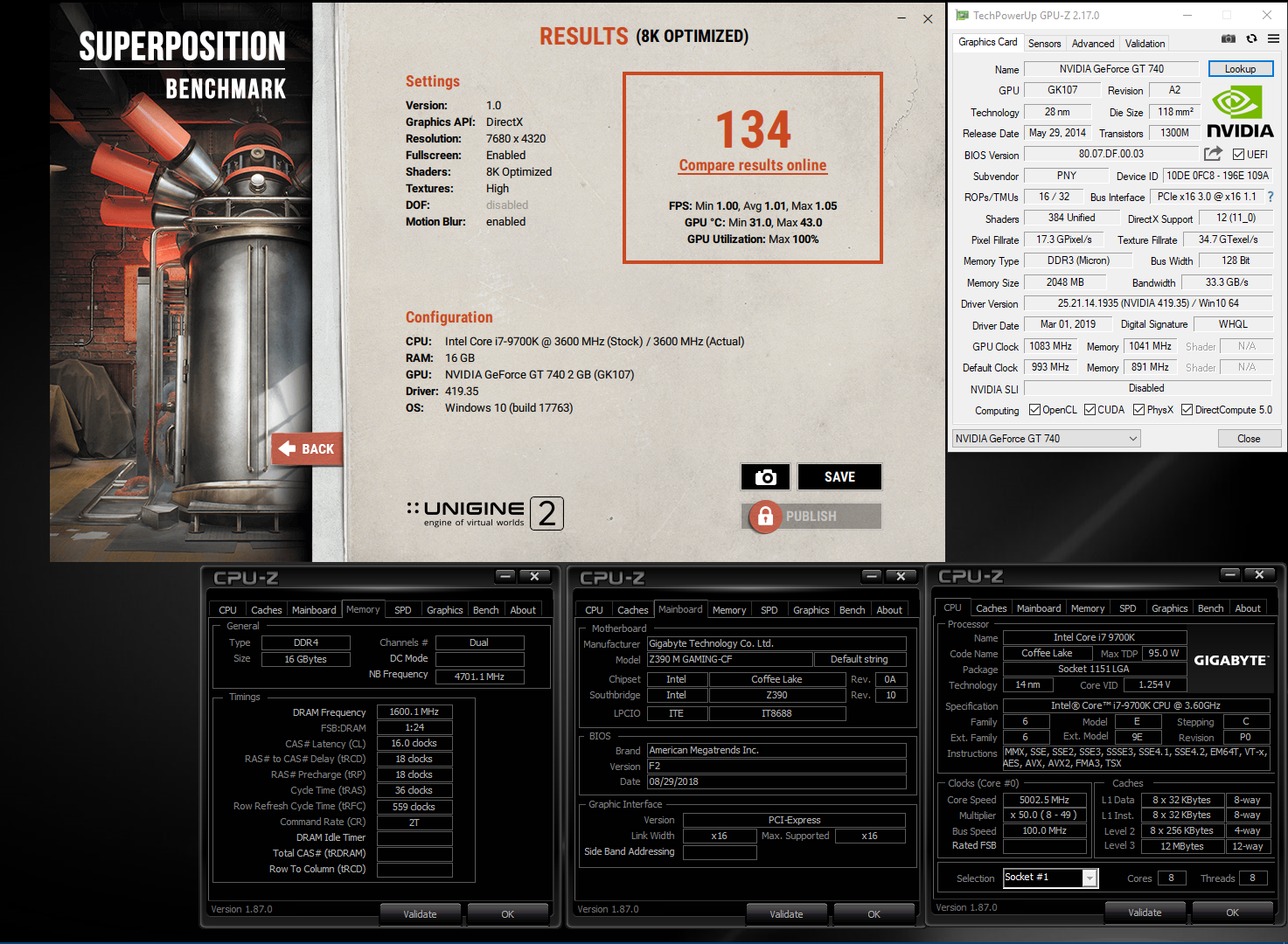
Task: Click the Bus Interface question mark icon
Action: click(1271, 197)
